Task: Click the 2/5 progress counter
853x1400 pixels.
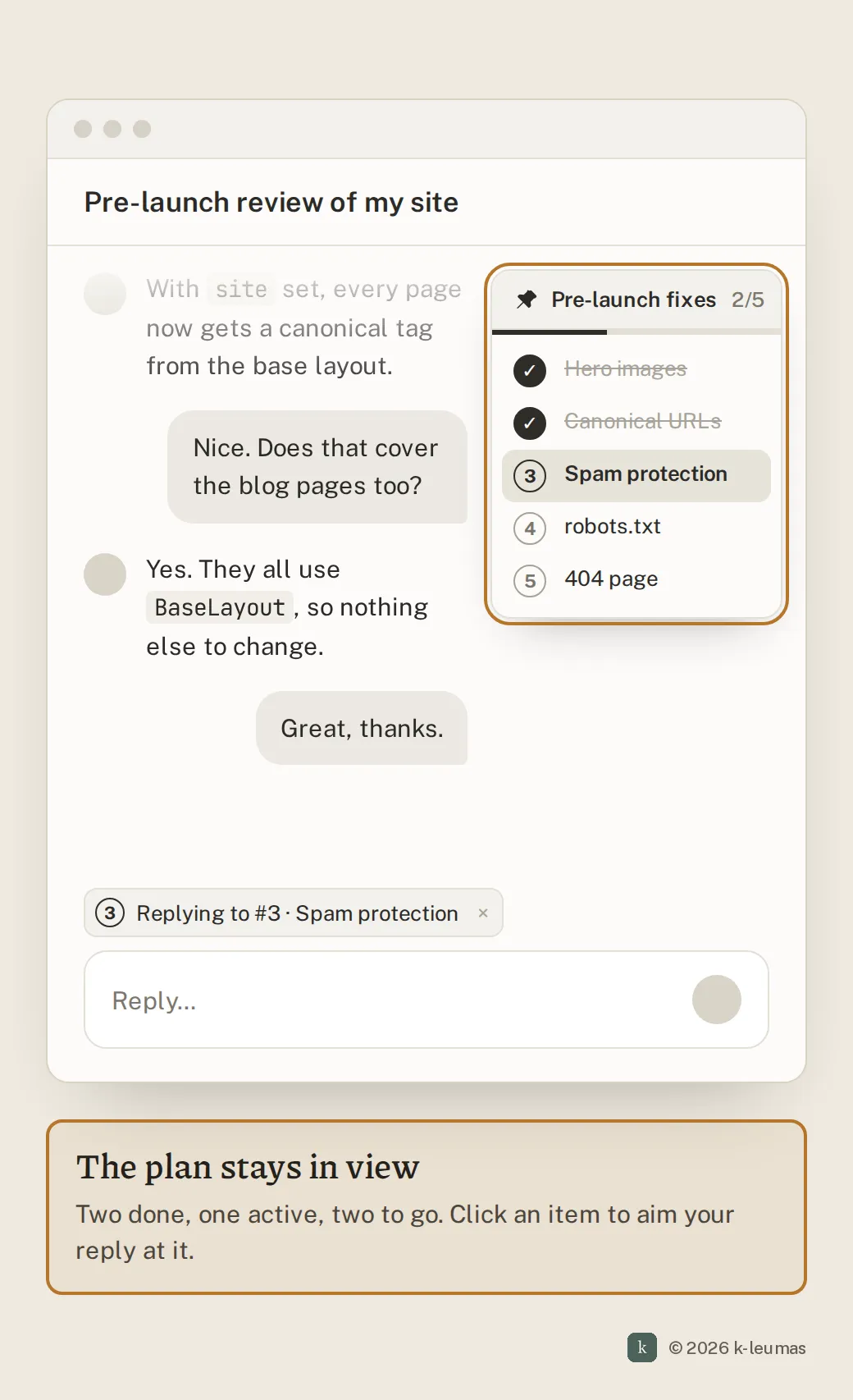Action: coord(748,300)
